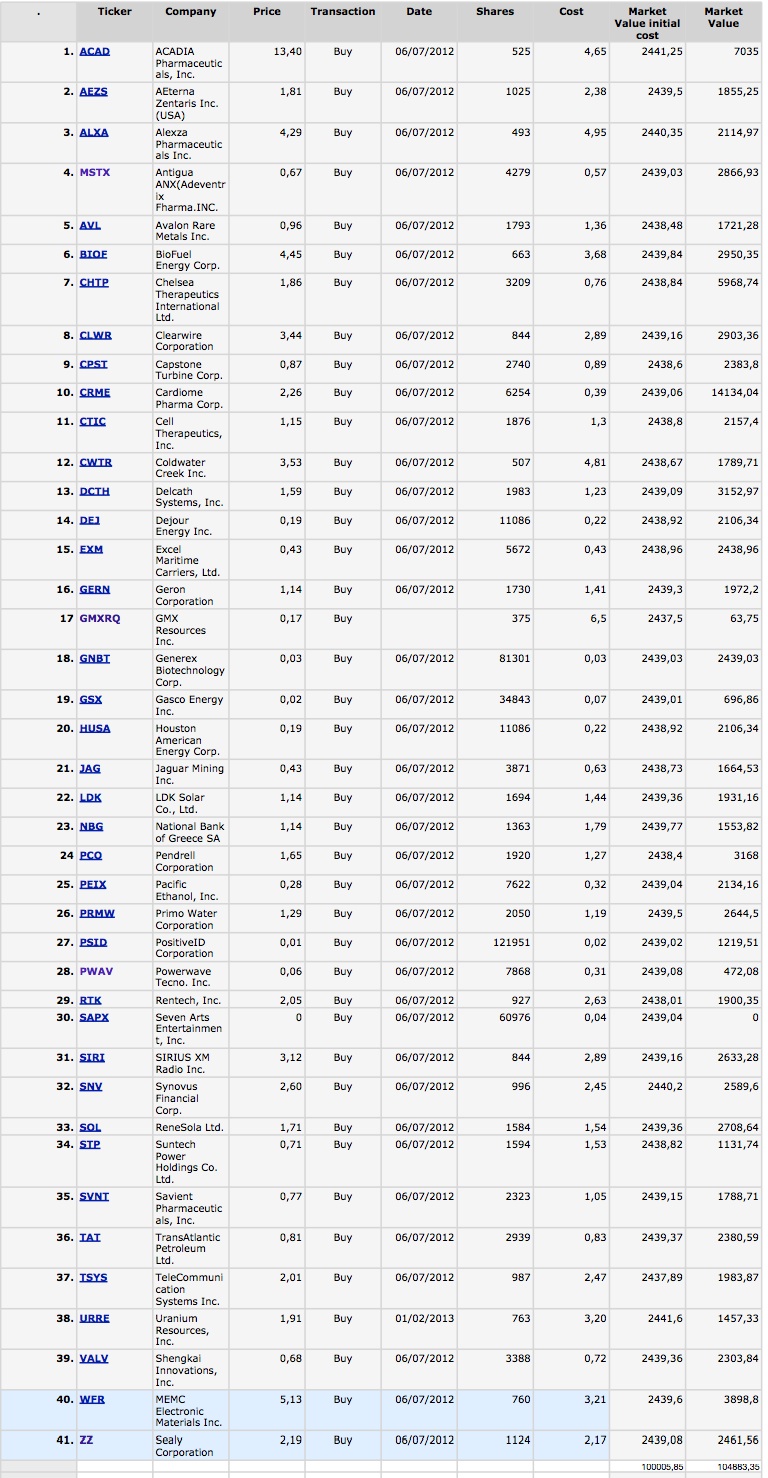Click the GNBT ticker link

click(94, 658)
